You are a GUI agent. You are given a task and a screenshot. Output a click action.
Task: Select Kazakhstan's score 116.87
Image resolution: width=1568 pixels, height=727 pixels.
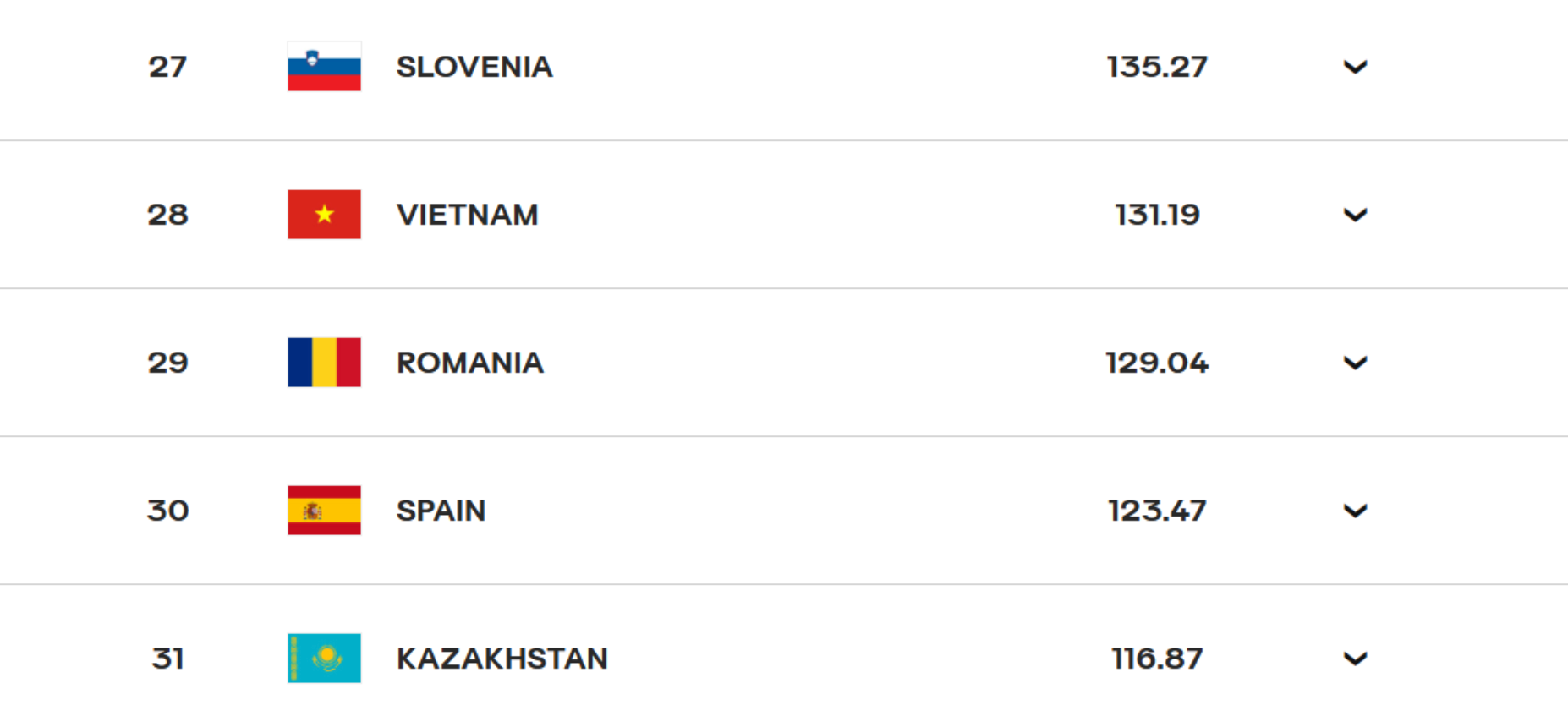[1157, 659]
